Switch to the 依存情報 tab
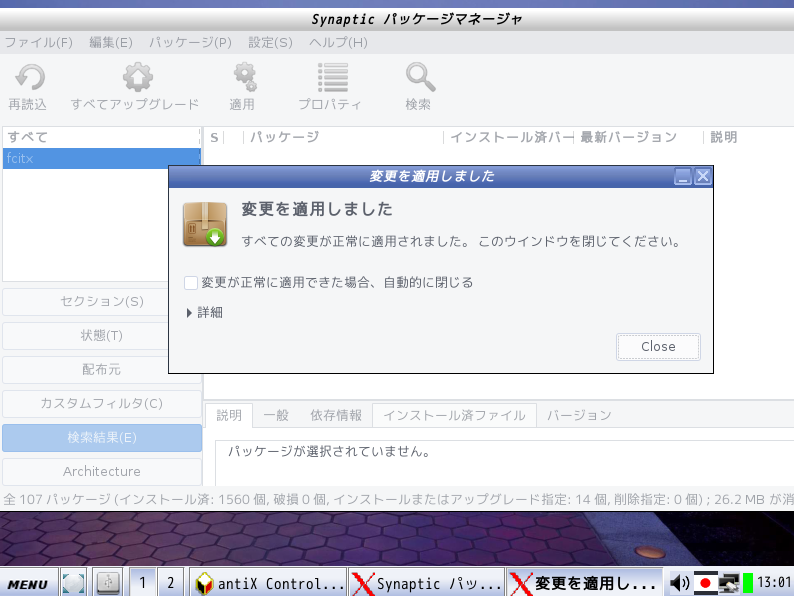This screenshot has height=596, width=794. (336, 416)
